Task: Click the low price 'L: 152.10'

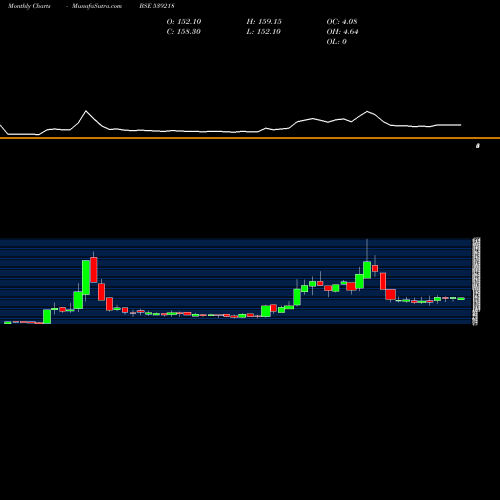Action: click(x=263, y=31)
